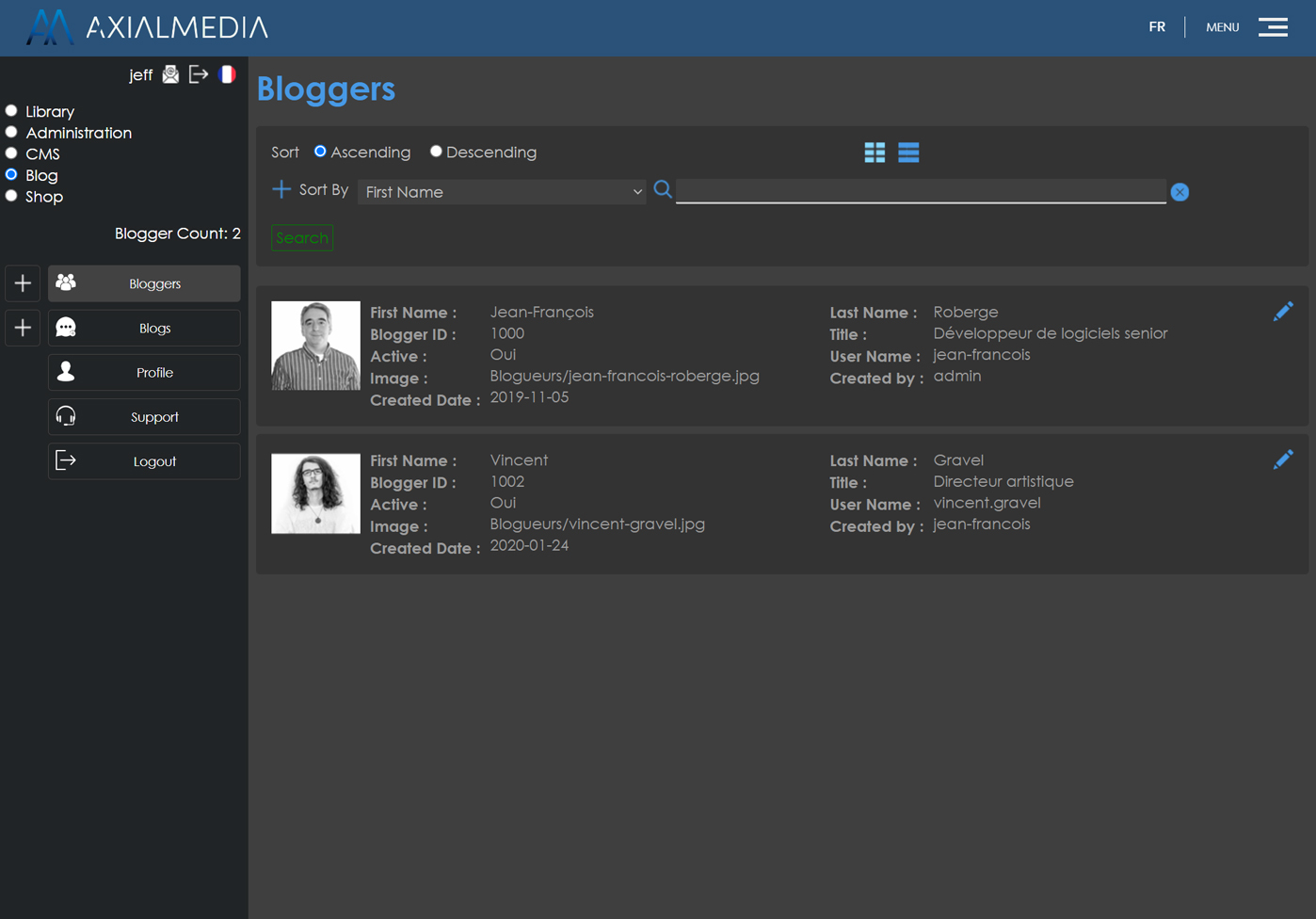
Task: Edit Jean-François Roberge's blogger entry
Action: [1282, 312]
